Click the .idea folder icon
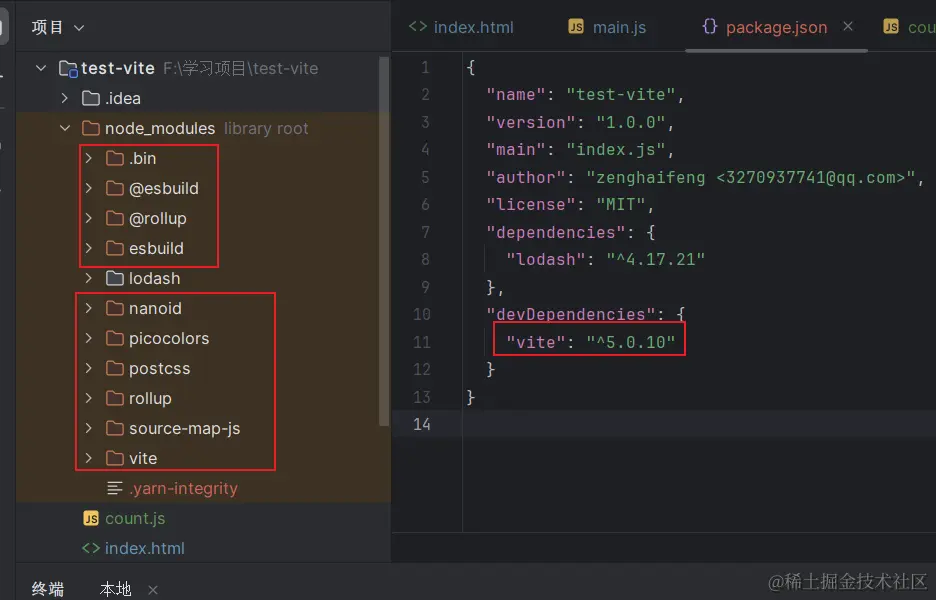 pos(91,98)
